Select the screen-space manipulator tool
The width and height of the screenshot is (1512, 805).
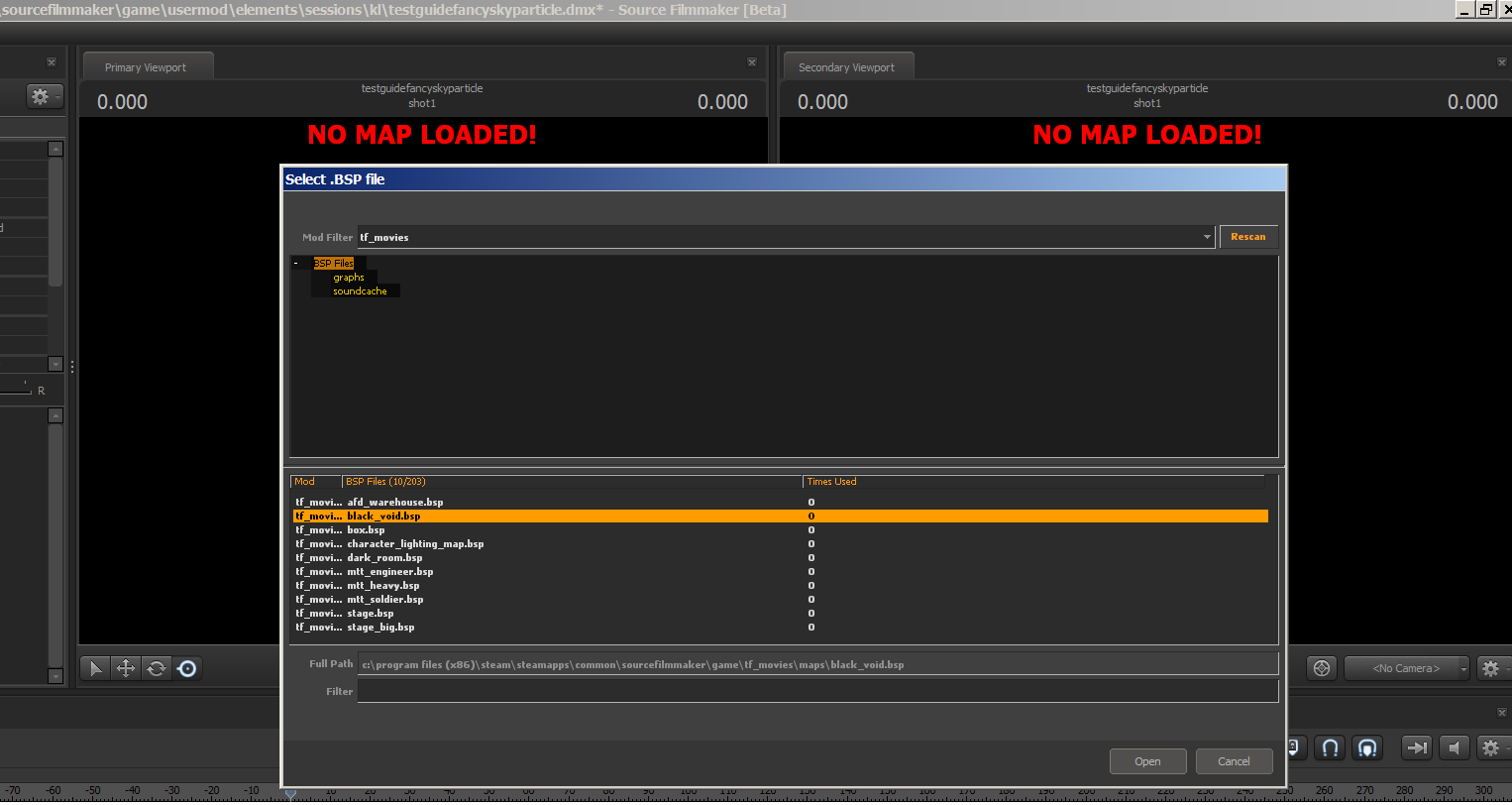pyautogui.click(x=187, y=668)
